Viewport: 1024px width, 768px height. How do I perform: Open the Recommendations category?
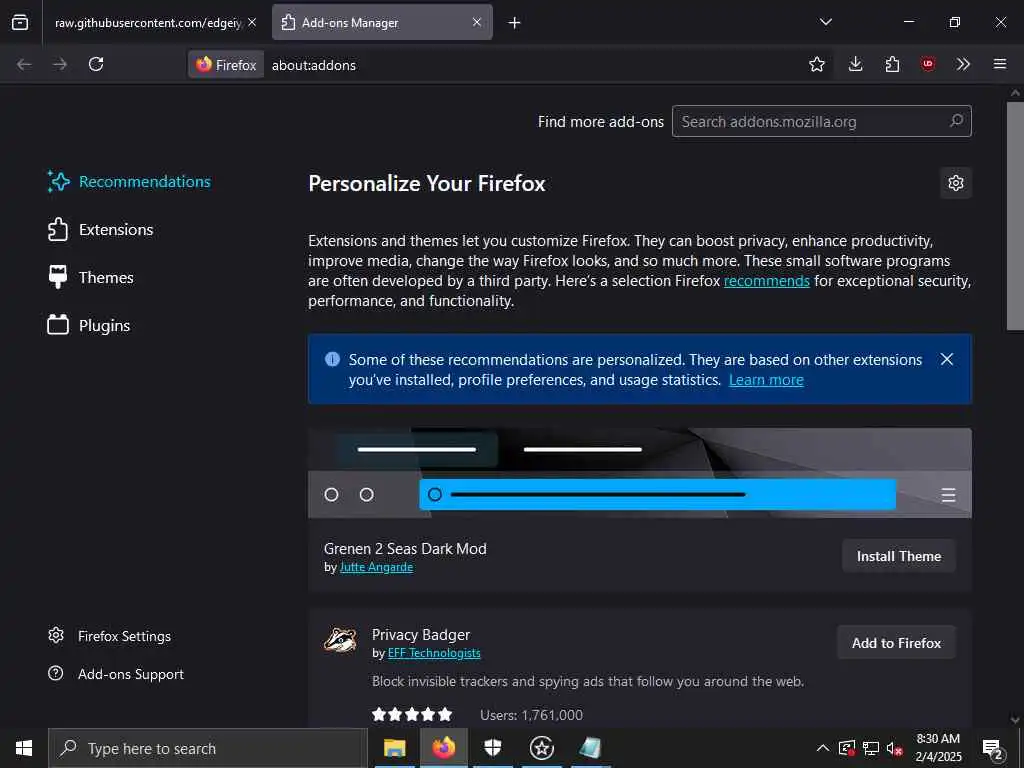click(x=129, y=182)
